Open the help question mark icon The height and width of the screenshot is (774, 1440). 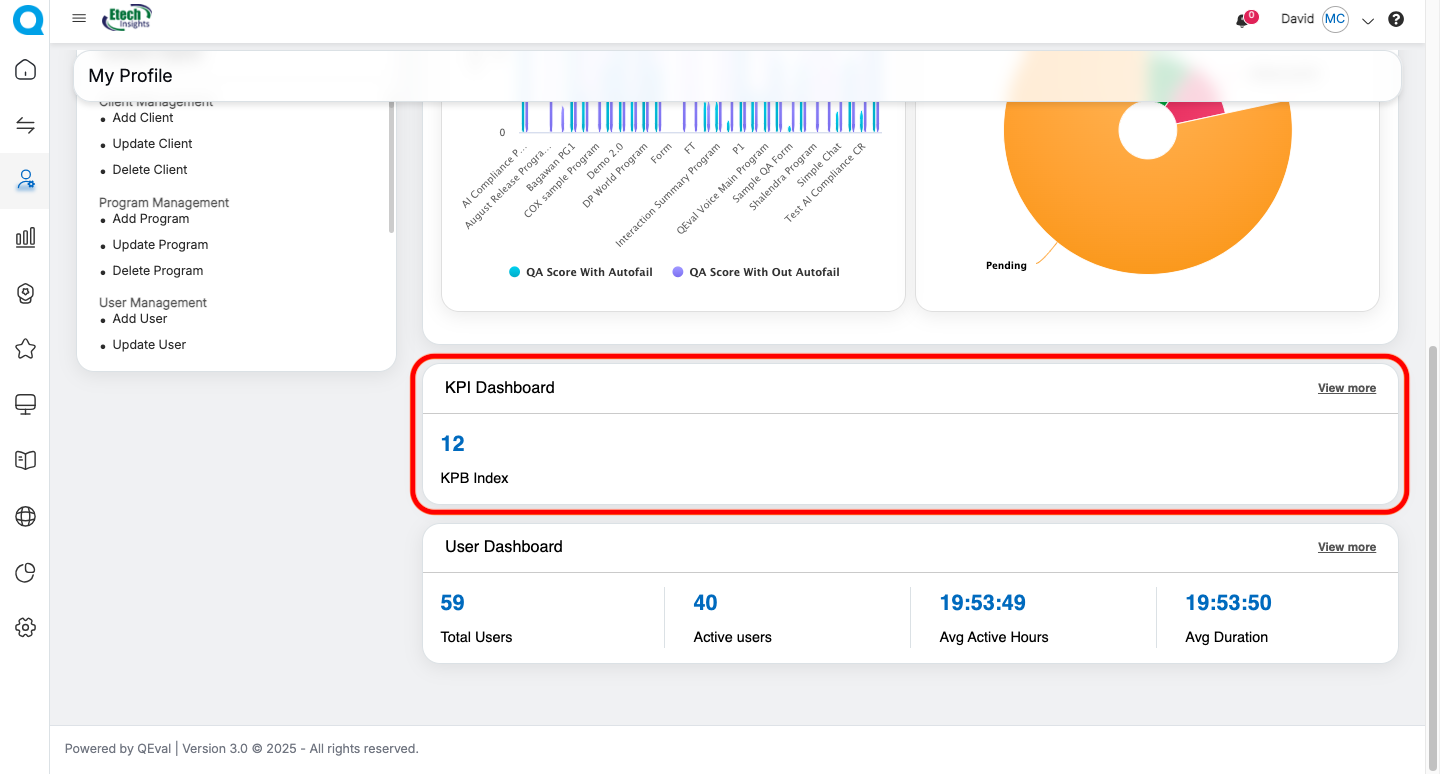click(x=1396, y=19)
